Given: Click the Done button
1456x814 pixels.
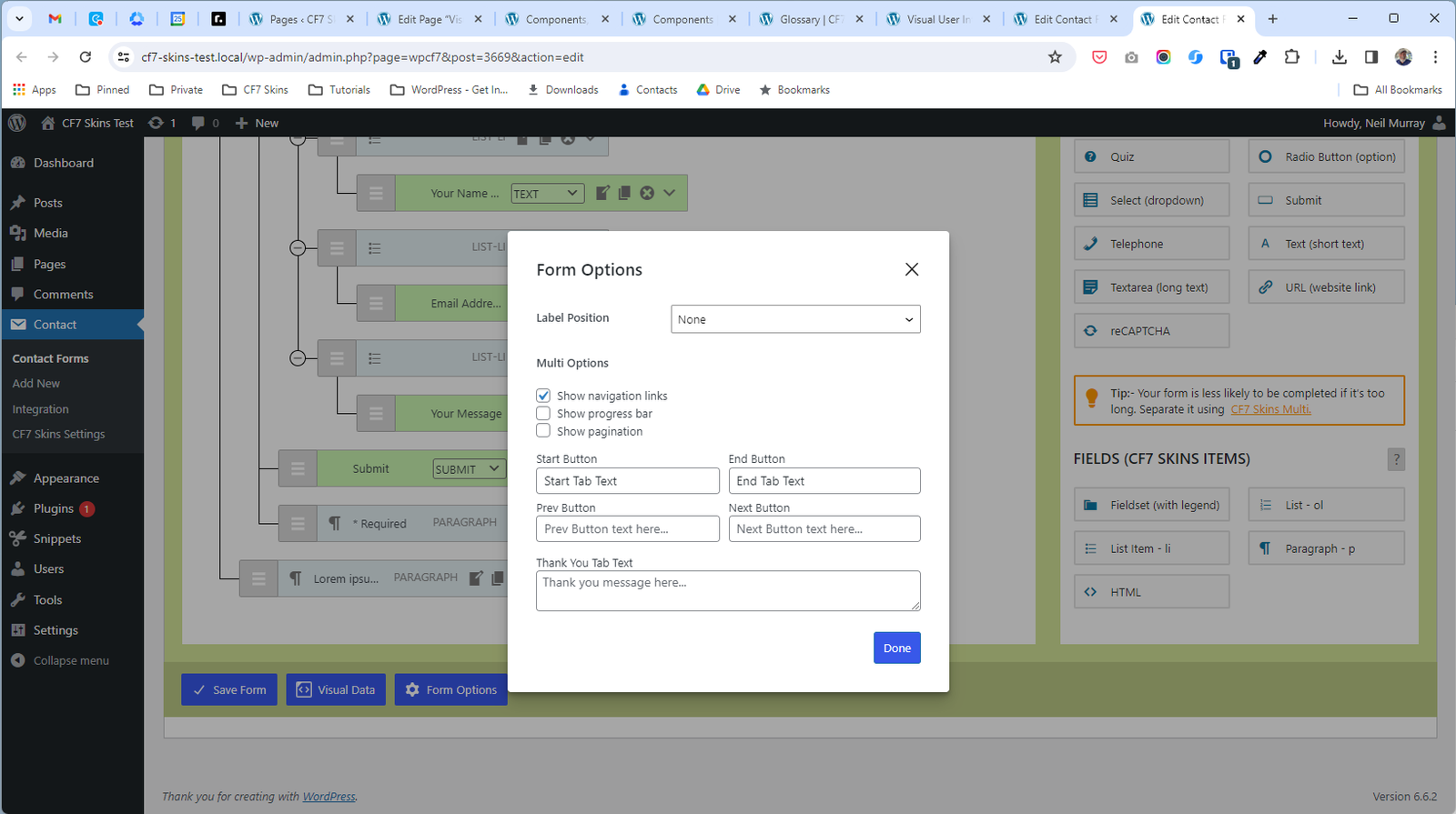Looking at the screenshot, I should pyautogui.click(x=896, y=648).
